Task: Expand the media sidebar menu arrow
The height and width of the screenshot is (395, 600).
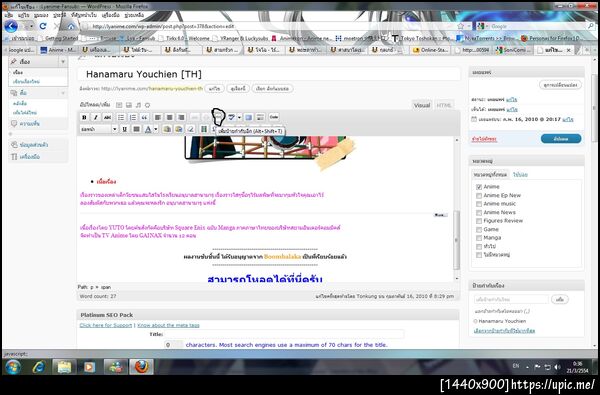Action: click(63, 93)
